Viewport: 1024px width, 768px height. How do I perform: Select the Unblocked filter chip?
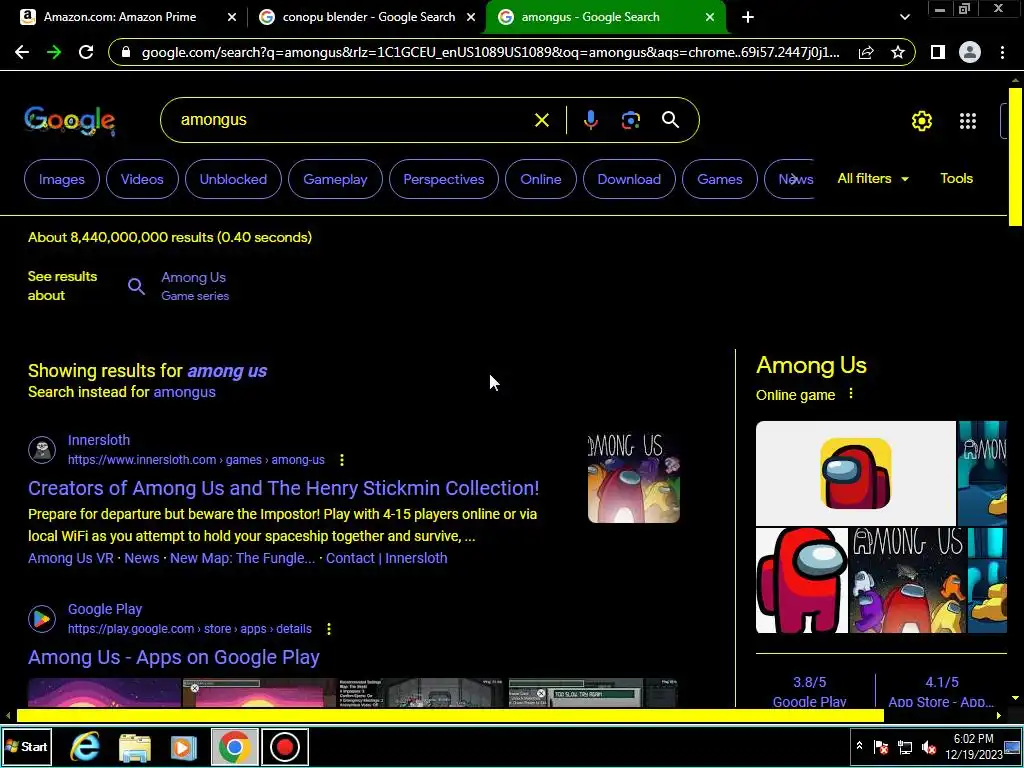233,179
